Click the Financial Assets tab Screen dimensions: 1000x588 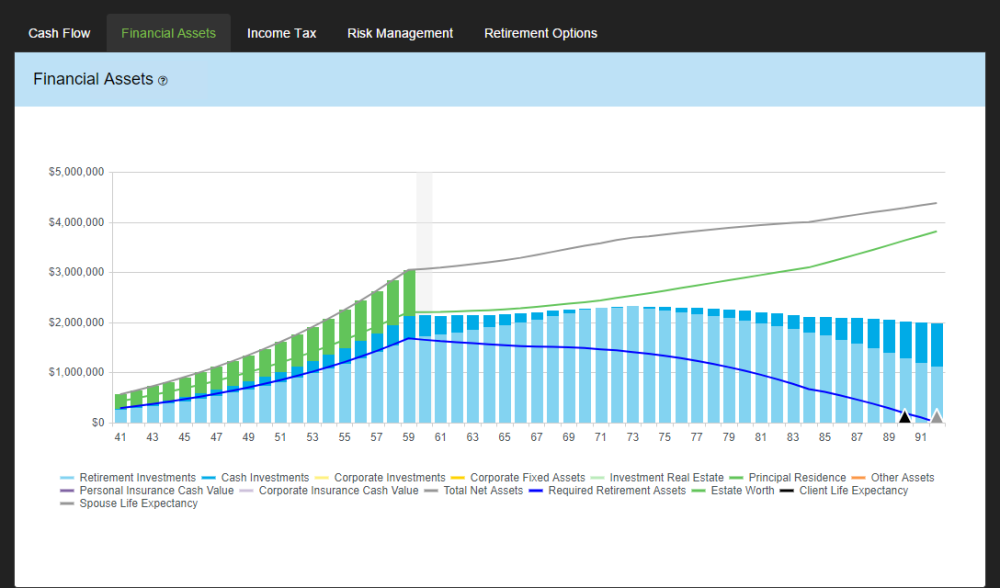168,33
